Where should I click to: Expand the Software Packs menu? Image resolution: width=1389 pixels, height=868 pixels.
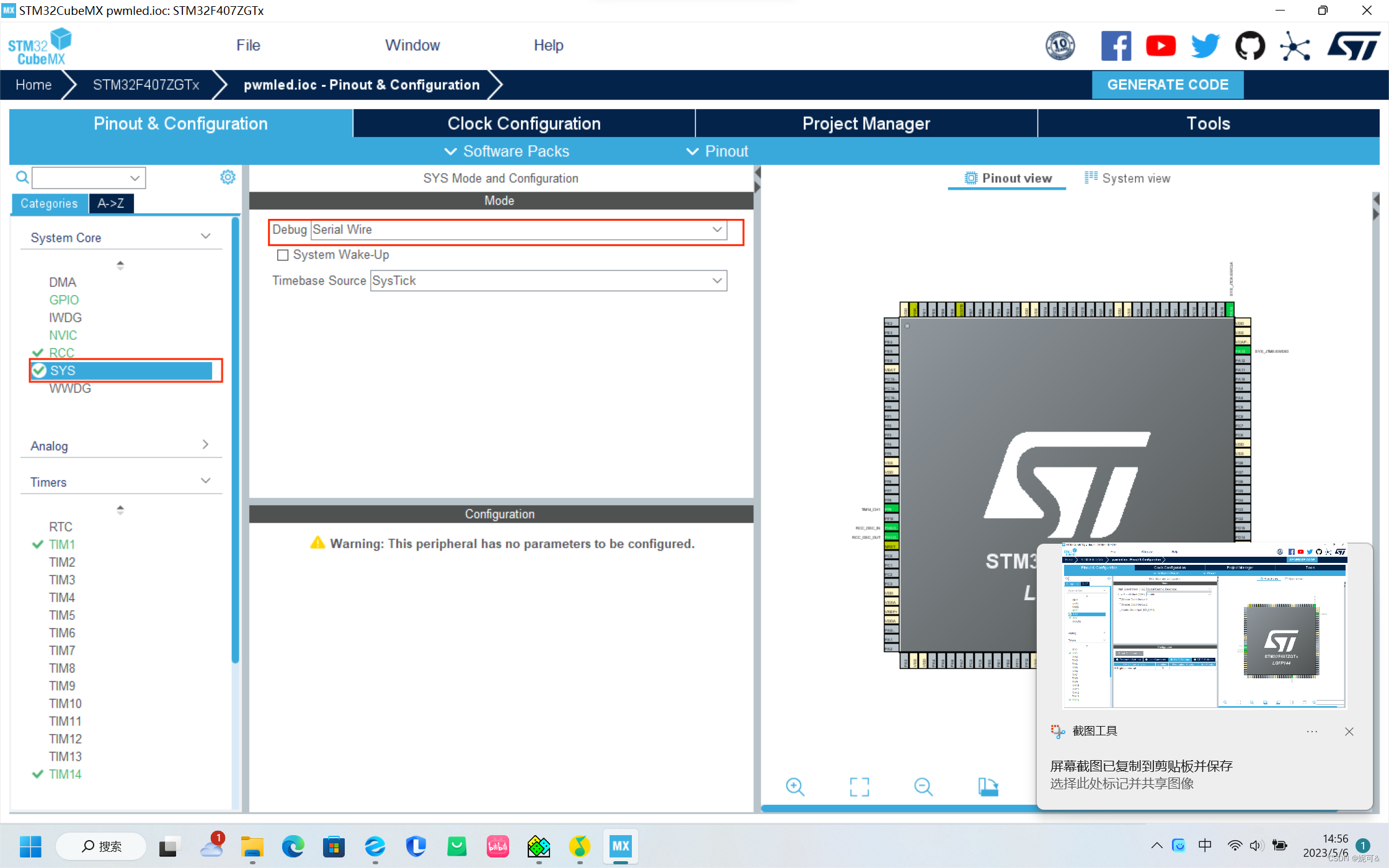(x=507, y=151)
